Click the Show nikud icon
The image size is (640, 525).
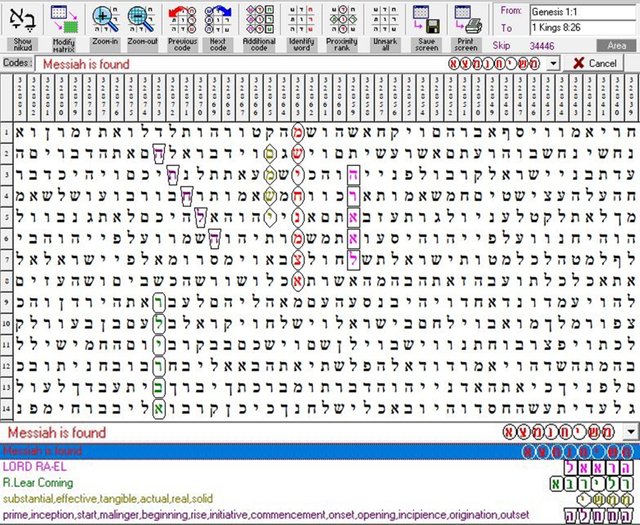pos(22,20)
